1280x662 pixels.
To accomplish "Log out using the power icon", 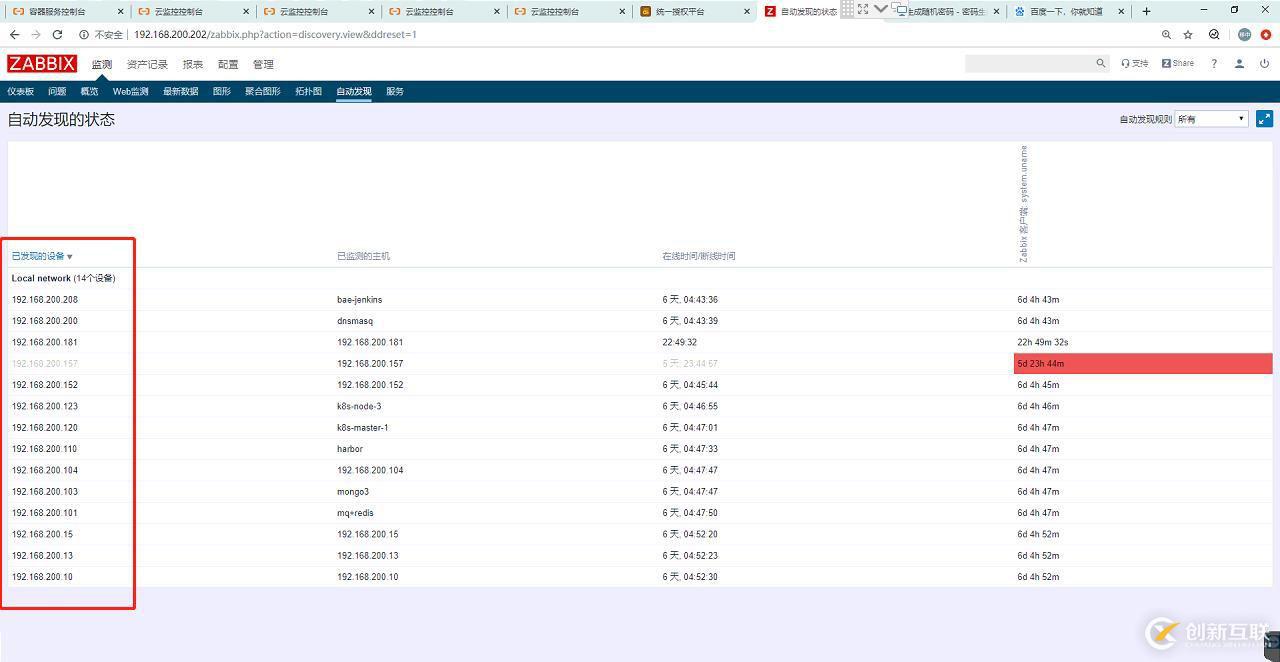I will pyautogui.click(x=1263, y=63).
